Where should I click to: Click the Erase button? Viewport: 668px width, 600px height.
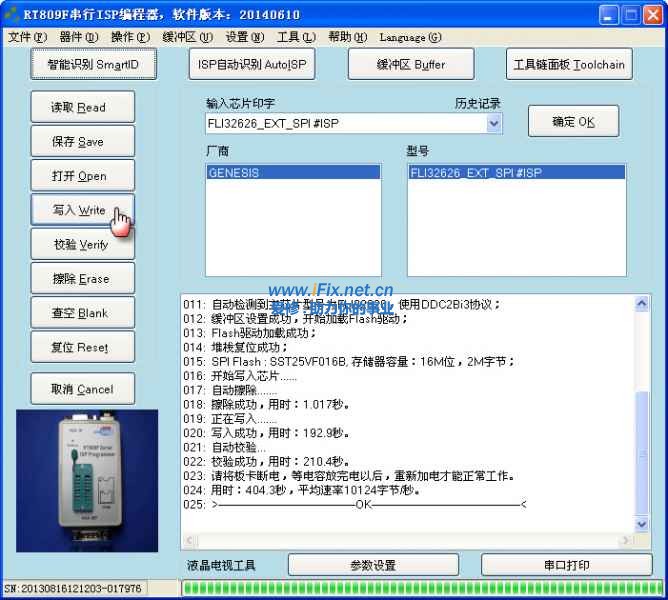click(79, 279)
